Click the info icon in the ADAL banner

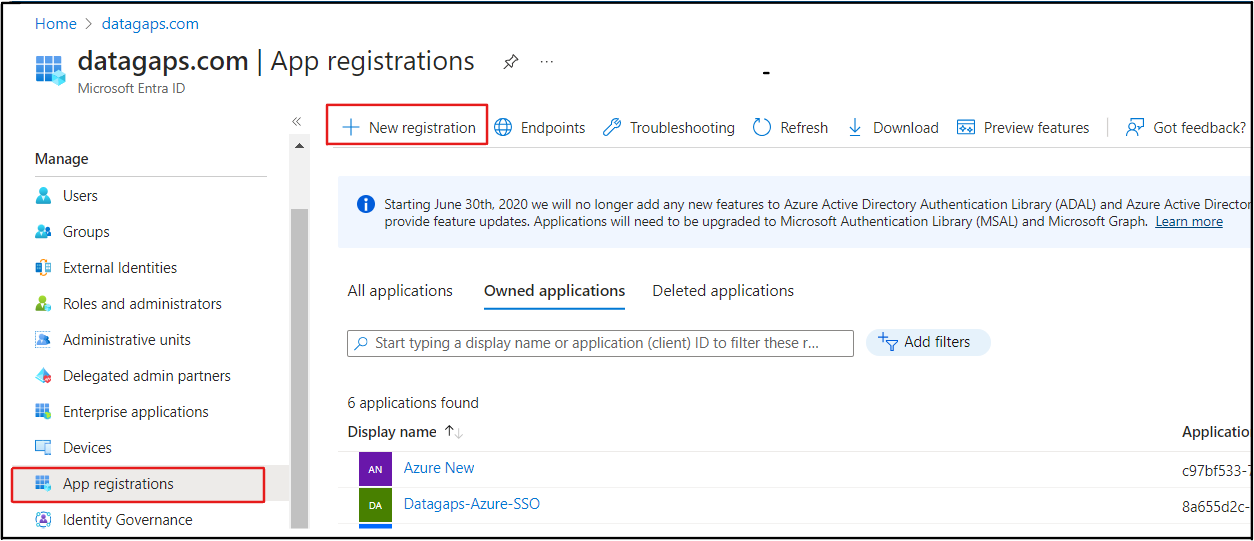pos(366,204)
